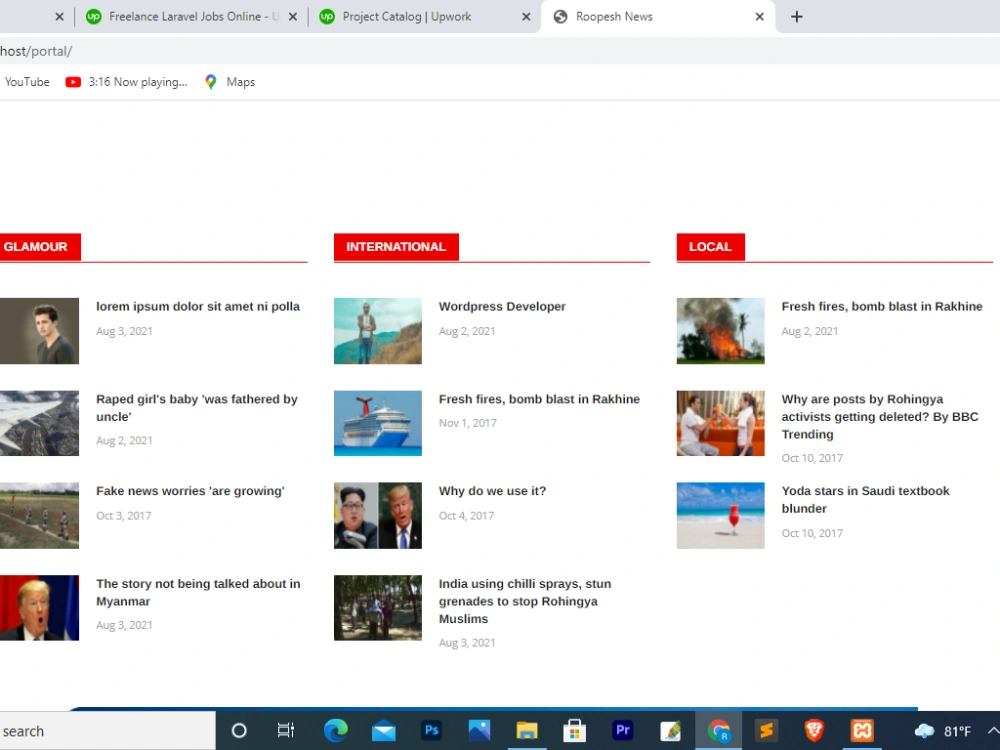Click 'Oct 4, 2017' date text
The width and height of the screenshot is (1000, 750).
[466, 516]
